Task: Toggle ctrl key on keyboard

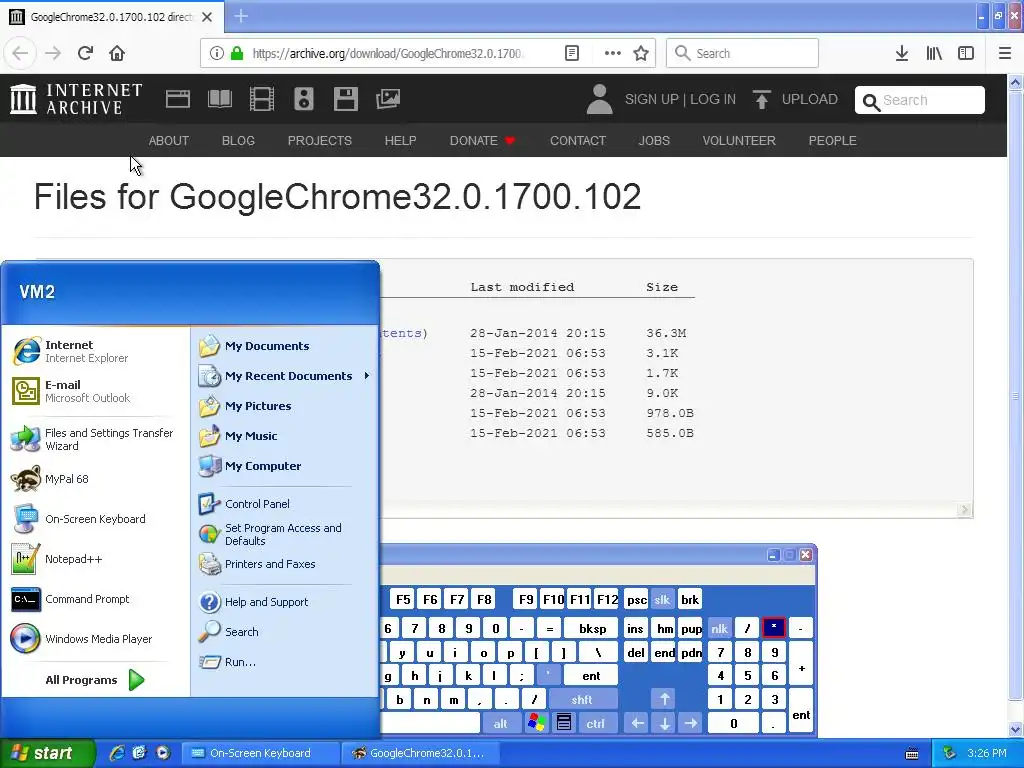Action: (595, 723)
